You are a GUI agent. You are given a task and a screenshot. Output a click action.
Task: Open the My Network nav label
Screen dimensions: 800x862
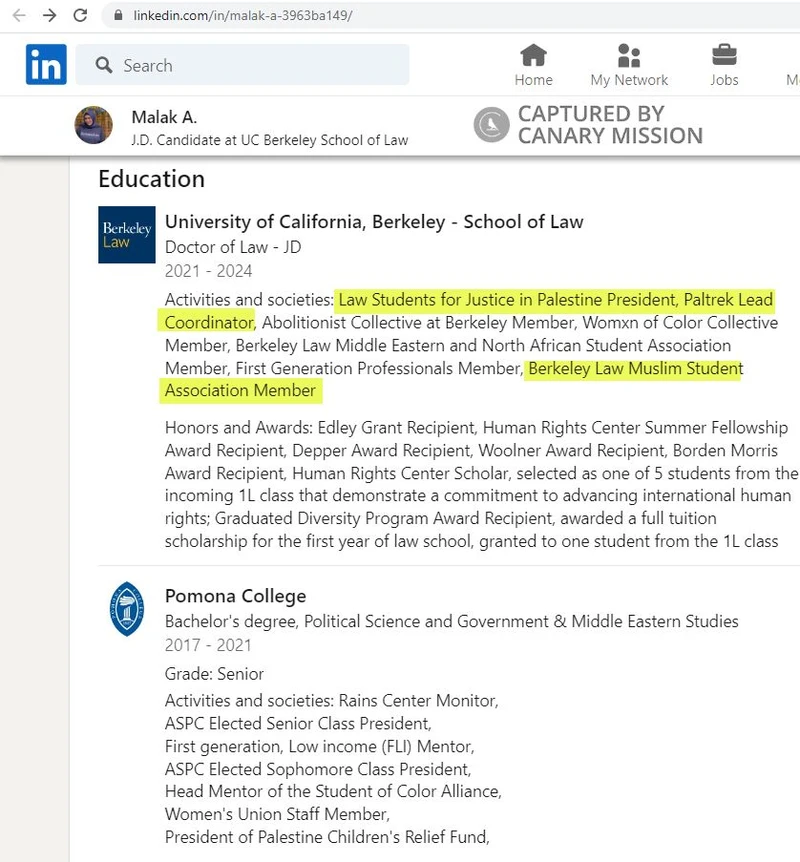tap(629, 80)
